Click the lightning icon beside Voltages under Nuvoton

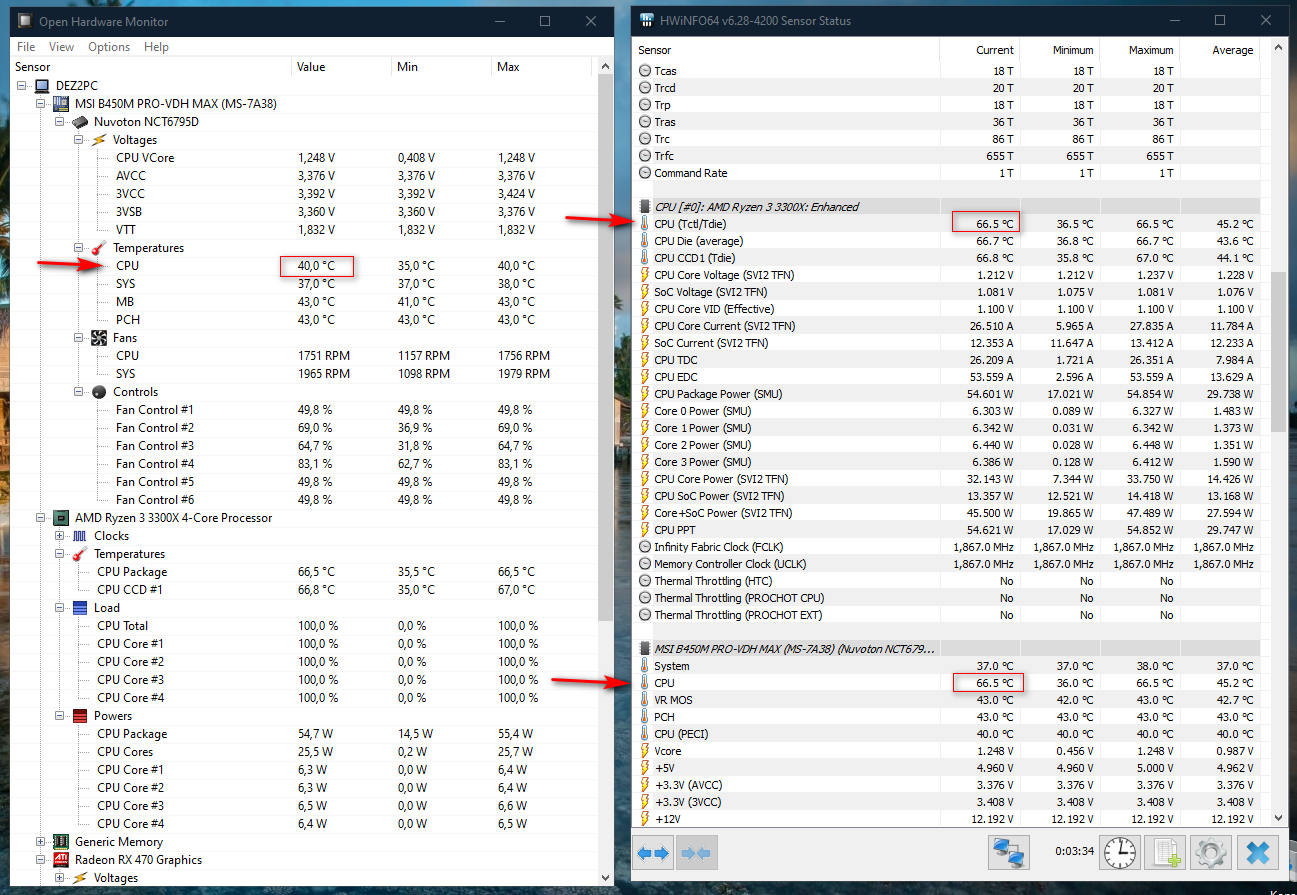click(98, 140)
